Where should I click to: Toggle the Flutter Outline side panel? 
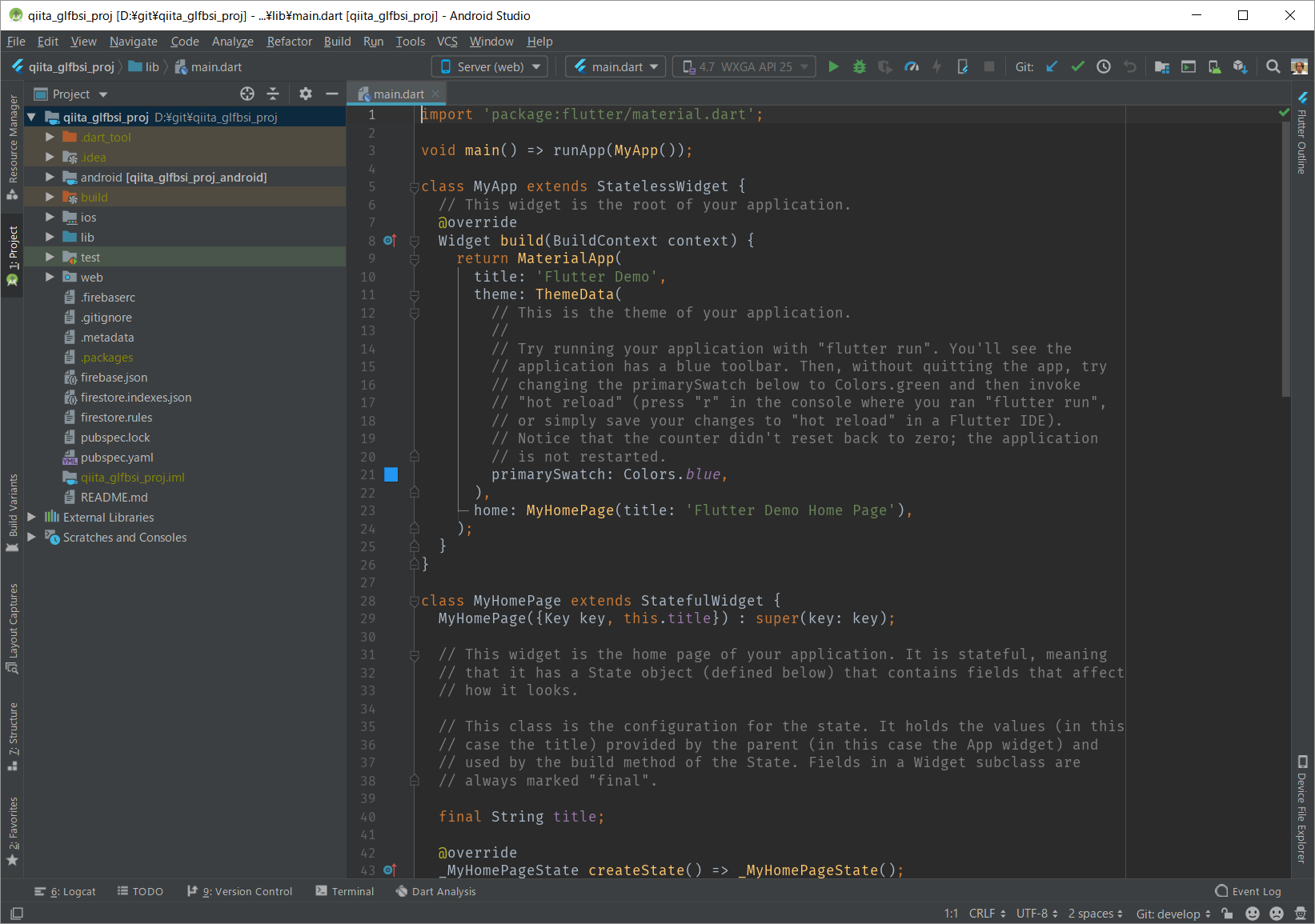pyautogui.click(x=1302, y=136)
